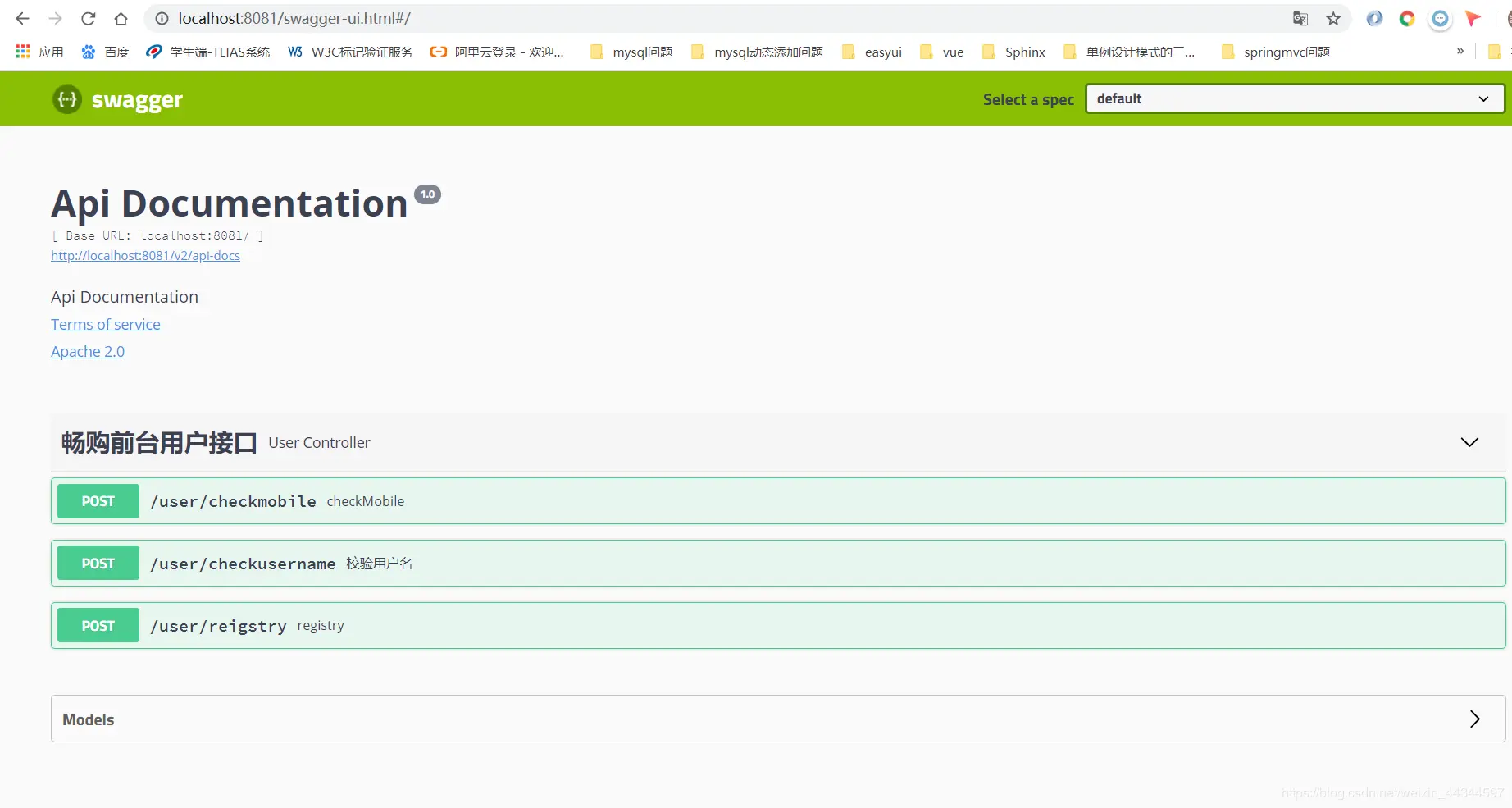This screenshot has height=808, width=1512.
Task: Click the checkMobile summary text
Action: click(366, 501)
